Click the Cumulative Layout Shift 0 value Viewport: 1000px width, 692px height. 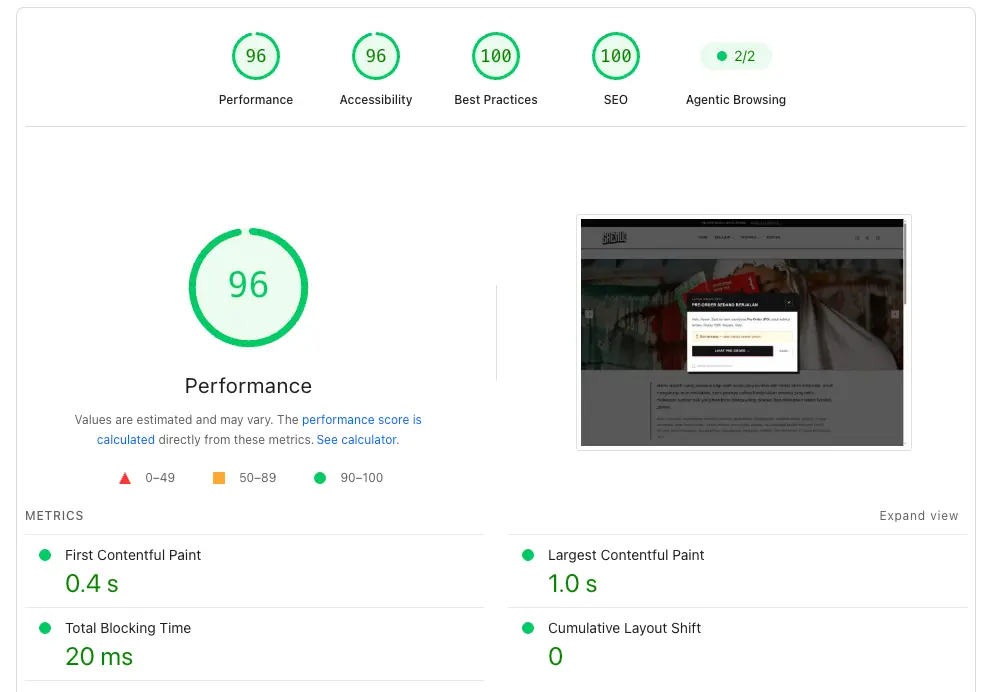555,656
